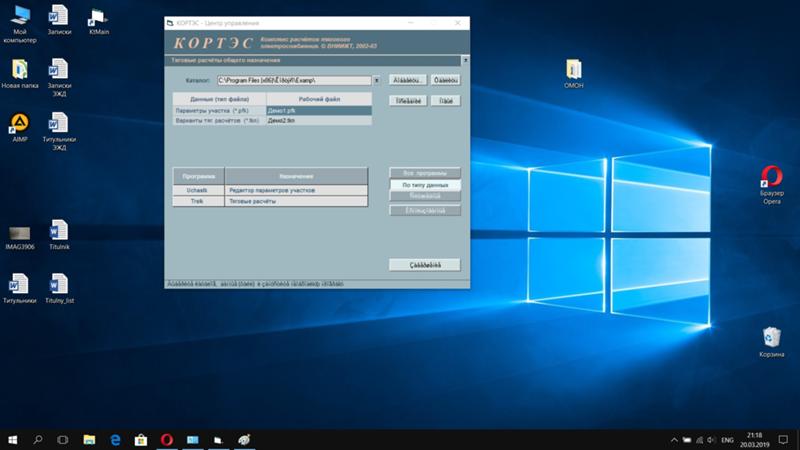Switch the ENG input language indicator
The width and height of the screenshot is (800, 450).
click(x=728, y=440)
